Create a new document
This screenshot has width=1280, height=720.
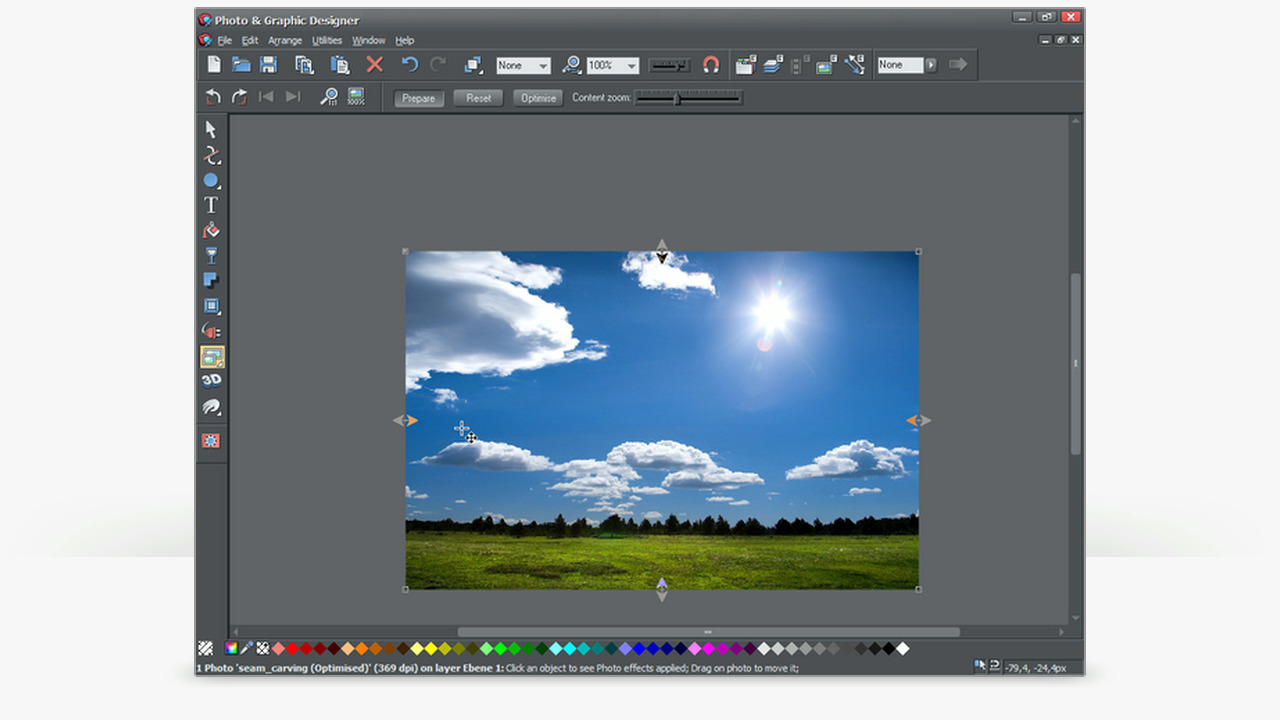coord(214,64)
